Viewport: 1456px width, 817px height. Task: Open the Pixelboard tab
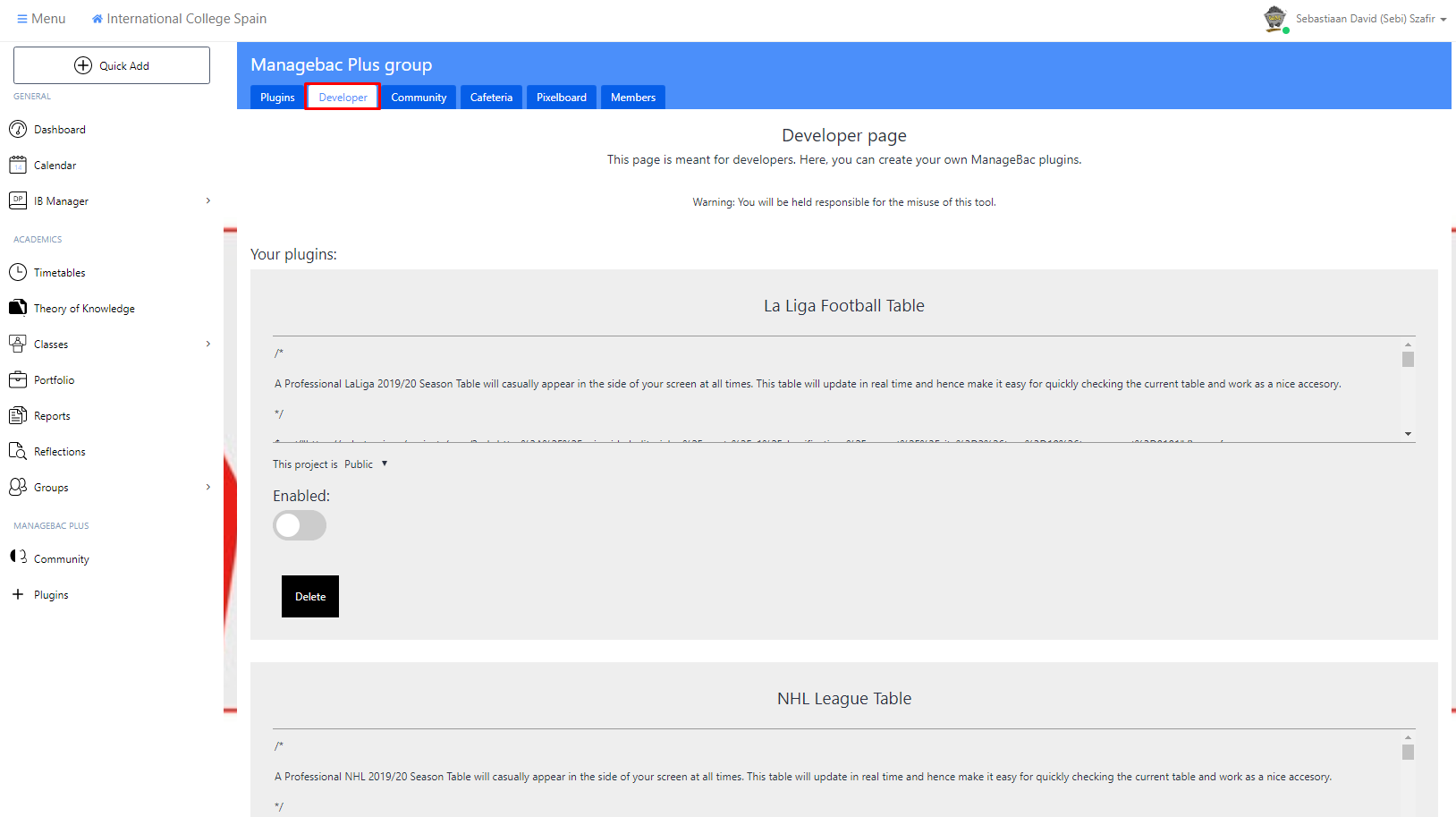point(562,98)
